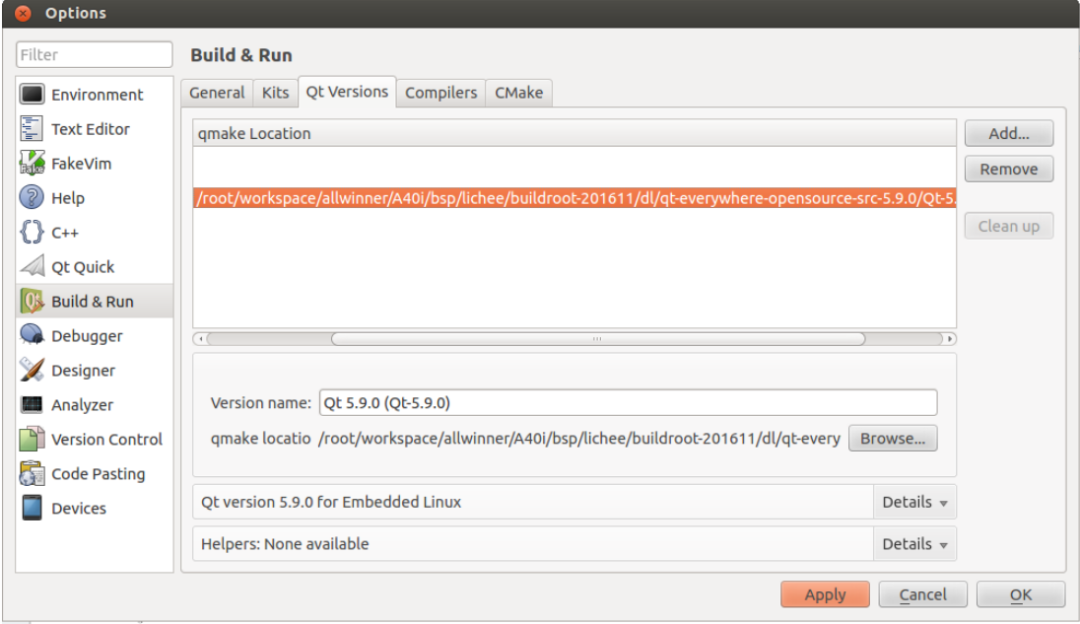Open the Compilers tab
The width and height of the screenshot is (1080, 624).
click(440, 93)
